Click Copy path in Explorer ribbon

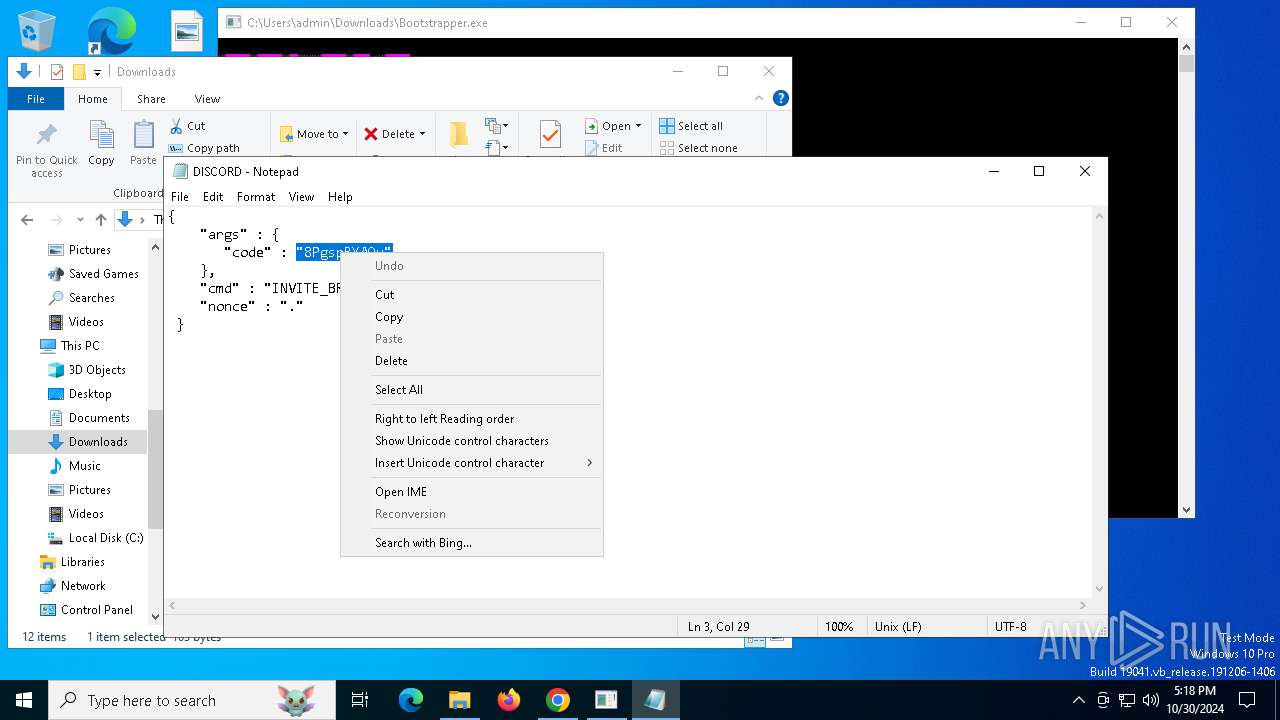[204, 148]
